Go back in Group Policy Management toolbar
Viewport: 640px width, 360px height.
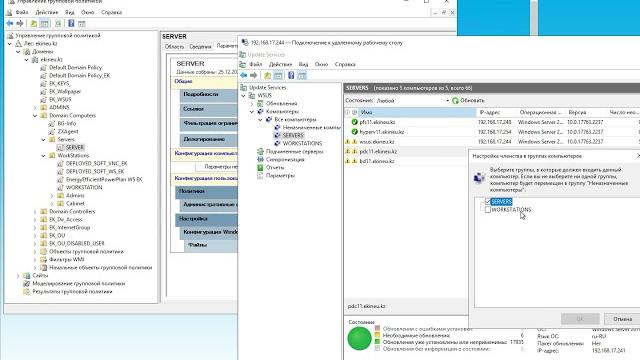coord(10,24)
